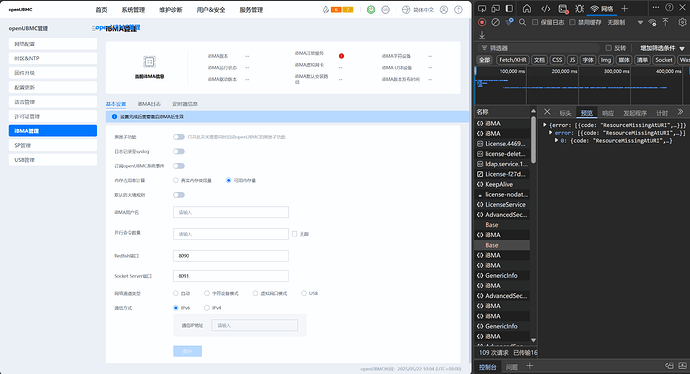This screenshot has width=690, height=374.
Task: Click the 筛选器 filter input in DevTools
Action: (x=539, y=48)
